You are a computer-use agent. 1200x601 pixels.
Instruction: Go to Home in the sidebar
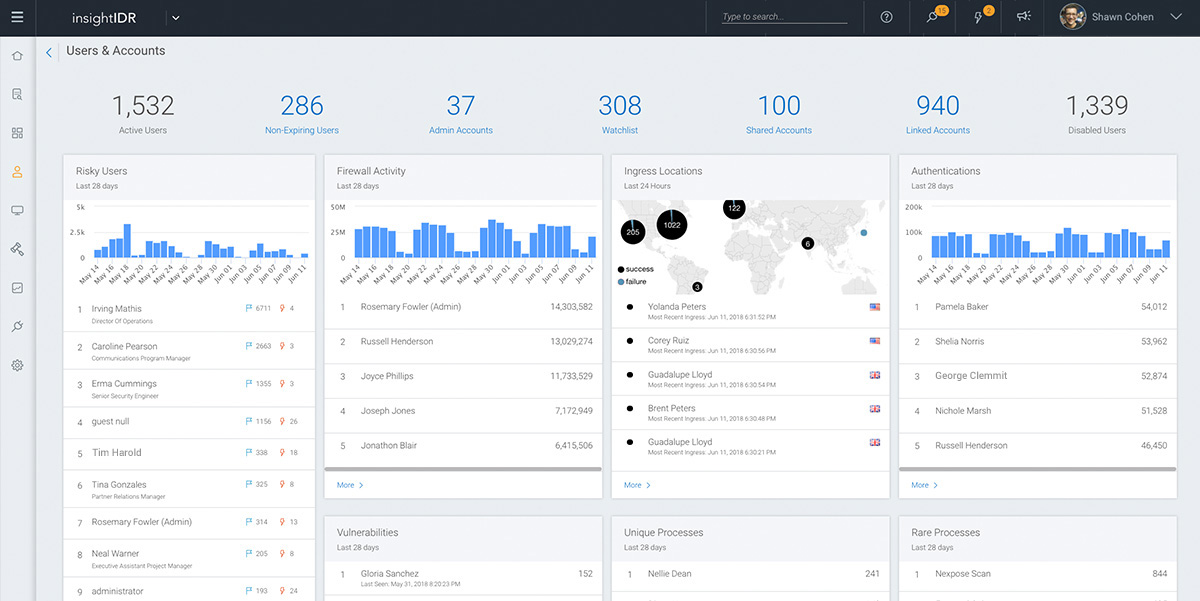[x=17, y=56]
